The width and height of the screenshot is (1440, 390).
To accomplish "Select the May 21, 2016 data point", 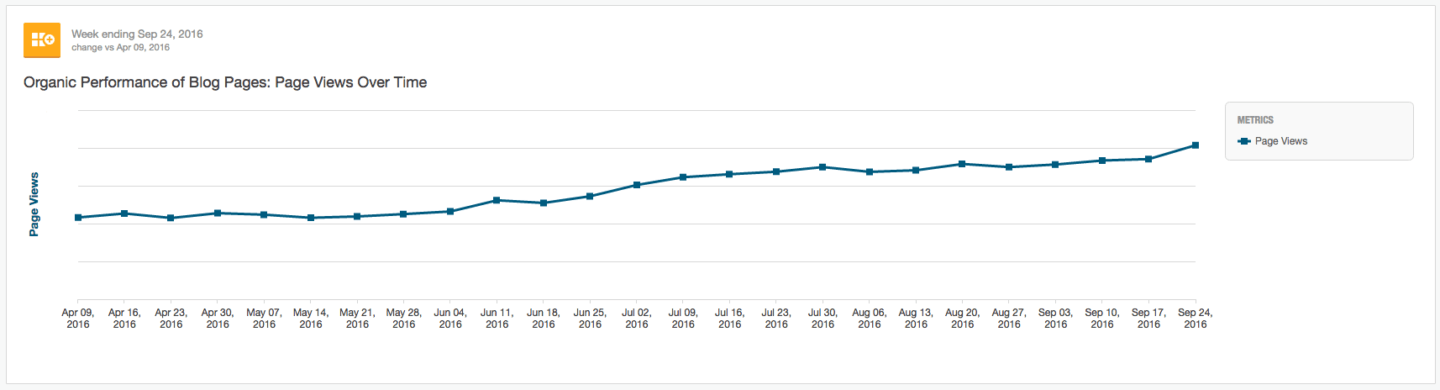I will [x=357, y=216].
